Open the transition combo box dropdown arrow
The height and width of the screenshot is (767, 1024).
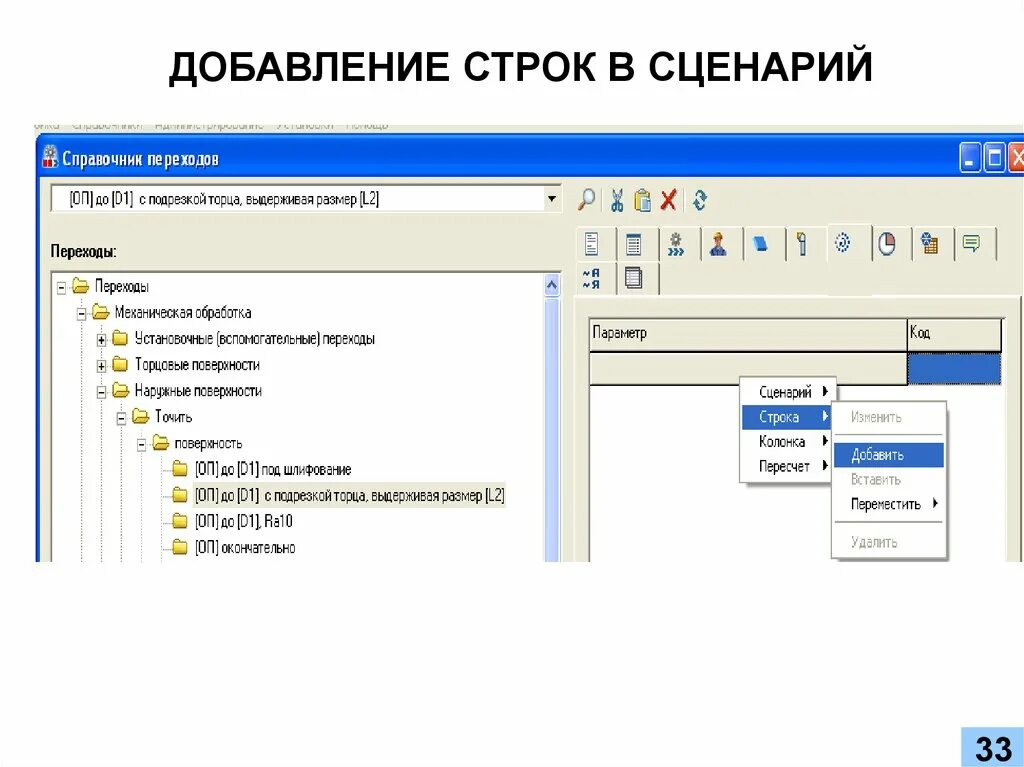(x=552, y=199)
